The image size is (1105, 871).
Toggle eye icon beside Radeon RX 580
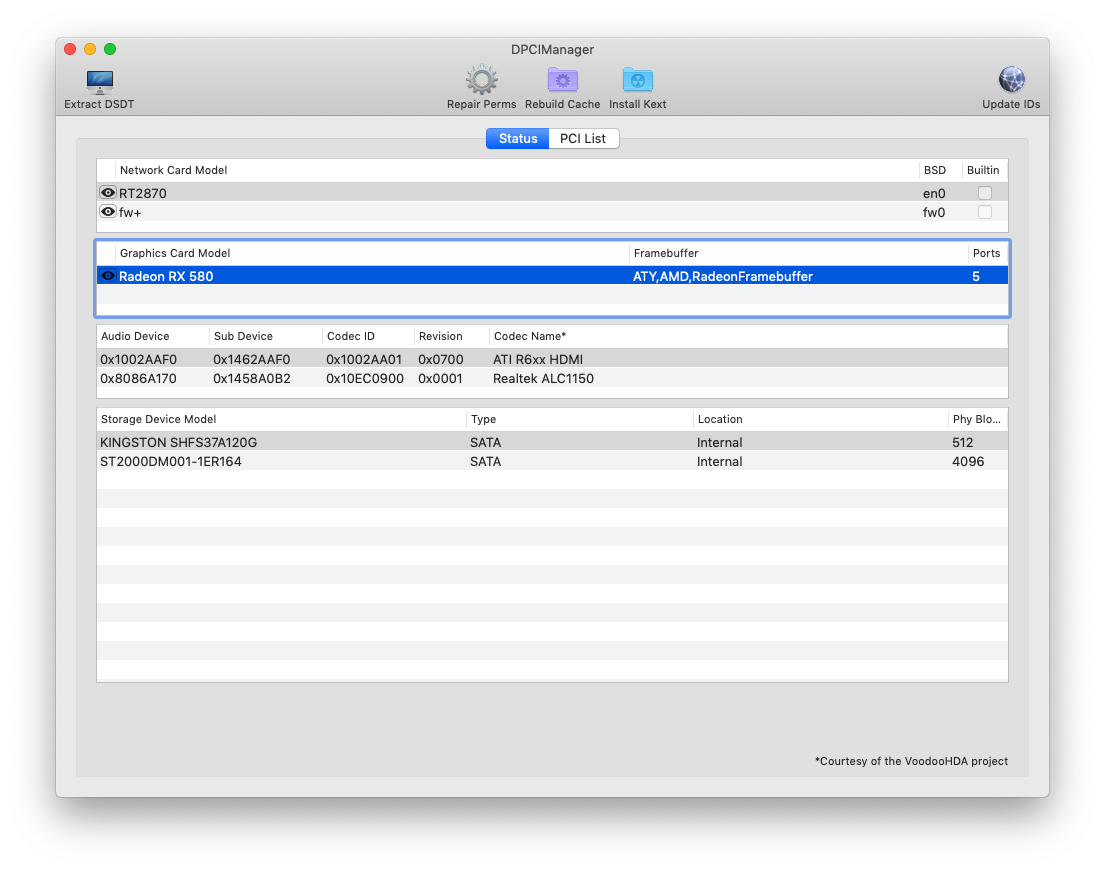[108, 276]
